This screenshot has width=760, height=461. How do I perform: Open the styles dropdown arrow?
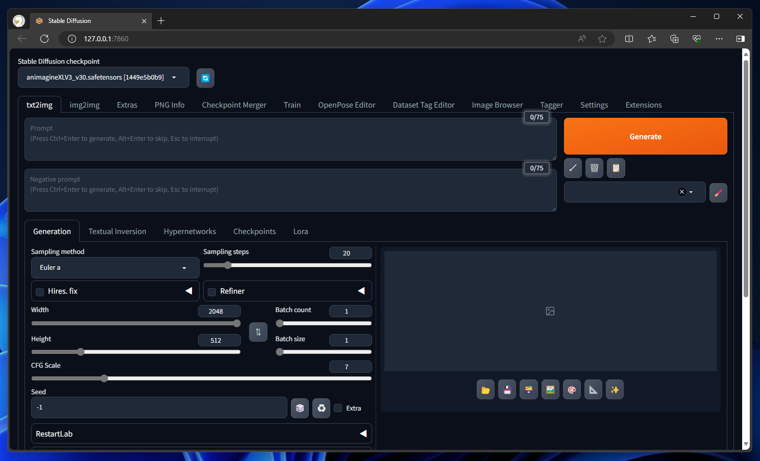click(691, 192)
